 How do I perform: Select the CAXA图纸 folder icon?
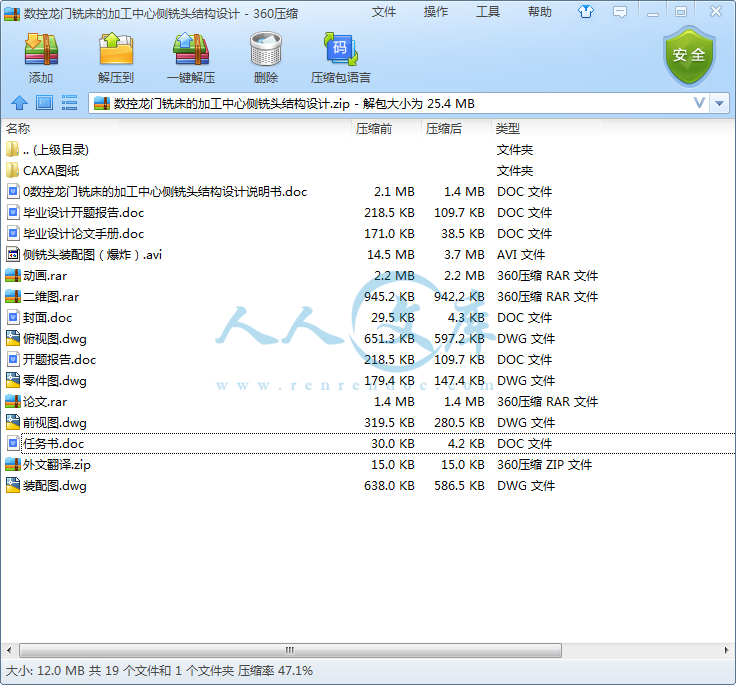click(12, 170)
